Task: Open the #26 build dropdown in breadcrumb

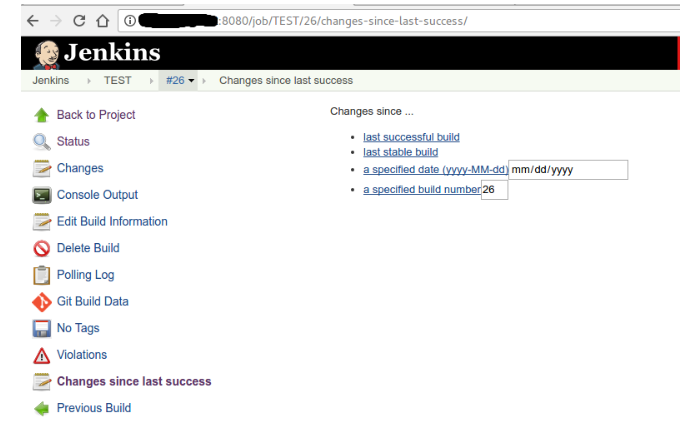Action: (191, 81)
